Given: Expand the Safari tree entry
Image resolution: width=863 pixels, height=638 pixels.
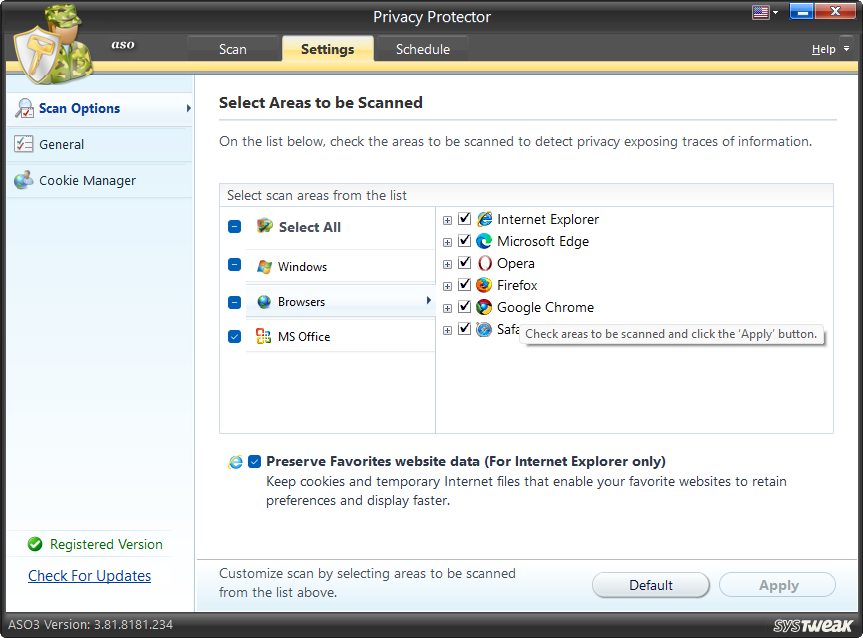Looking at the screenshot, I should pos(447,328).
